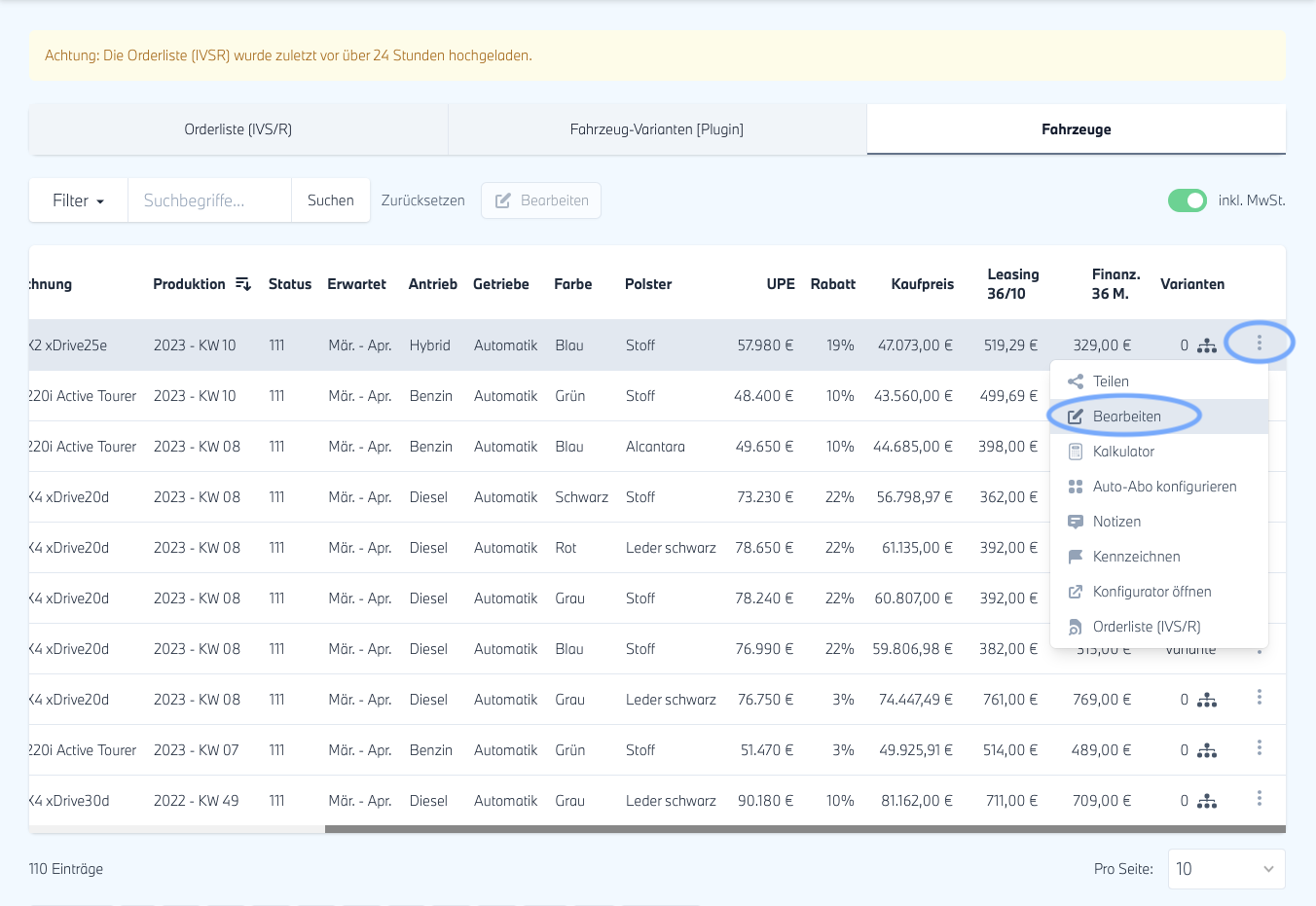Focus the Suchbegriffe search field
Image resolution: width=1316 pixels, height=906 pixels.
(x=209, y=200)
